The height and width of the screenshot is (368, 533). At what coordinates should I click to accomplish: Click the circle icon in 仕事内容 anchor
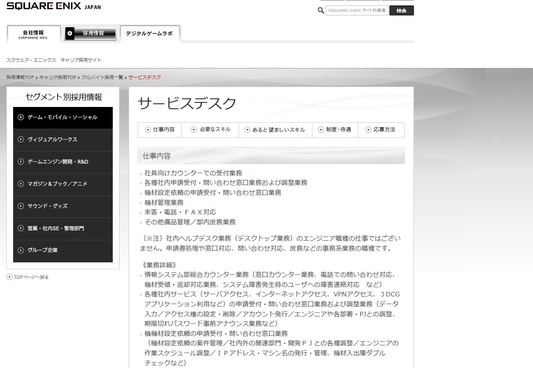(x=148, y=130)
